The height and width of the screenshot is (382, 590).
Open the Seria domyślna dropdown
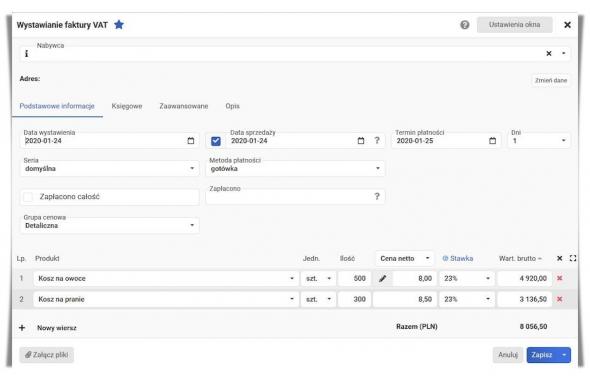(x=192, y=168)
